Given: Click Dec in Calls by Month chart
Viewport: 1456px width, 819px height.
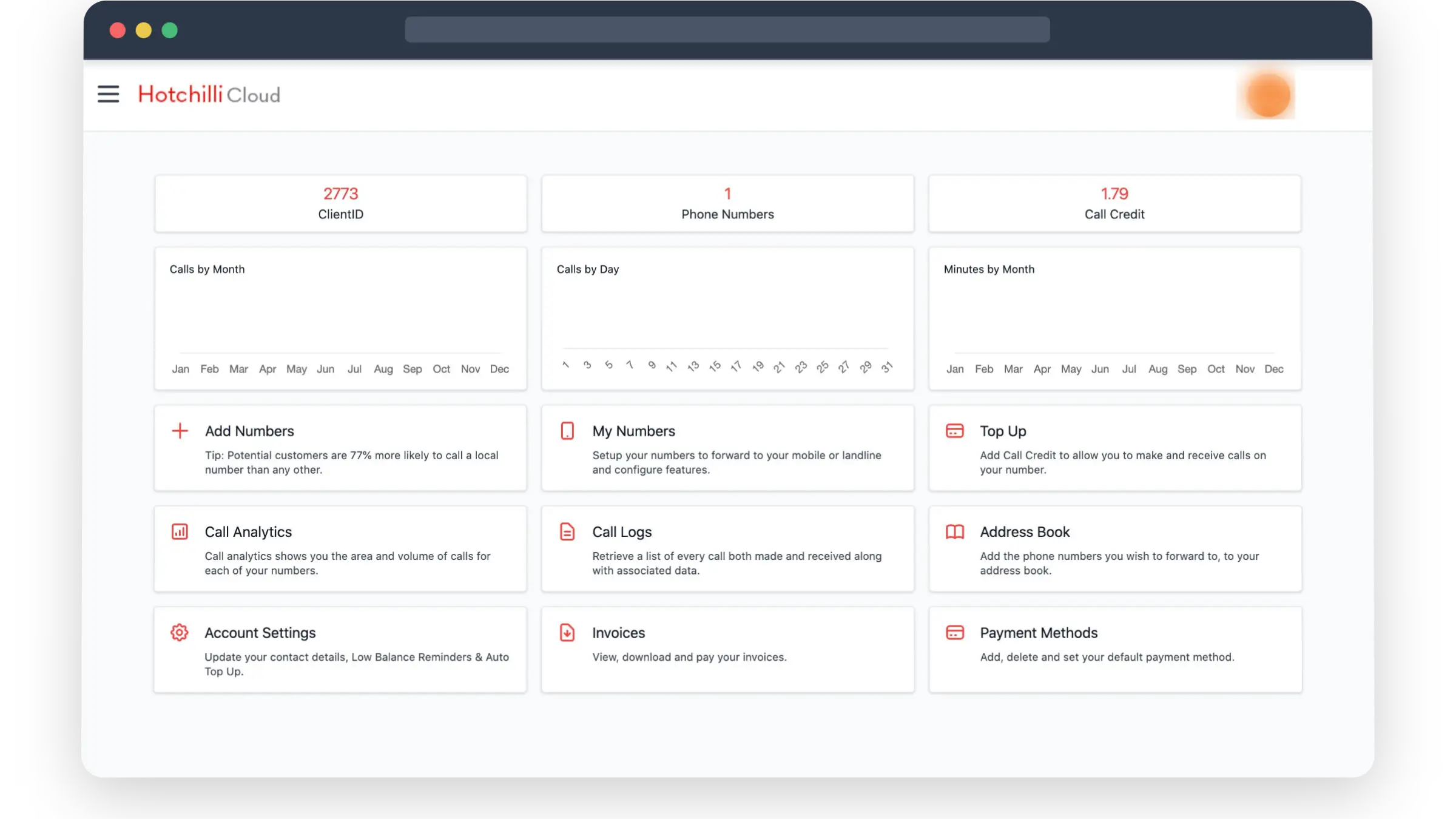Looking at the screenshot, I should (499, 369).
